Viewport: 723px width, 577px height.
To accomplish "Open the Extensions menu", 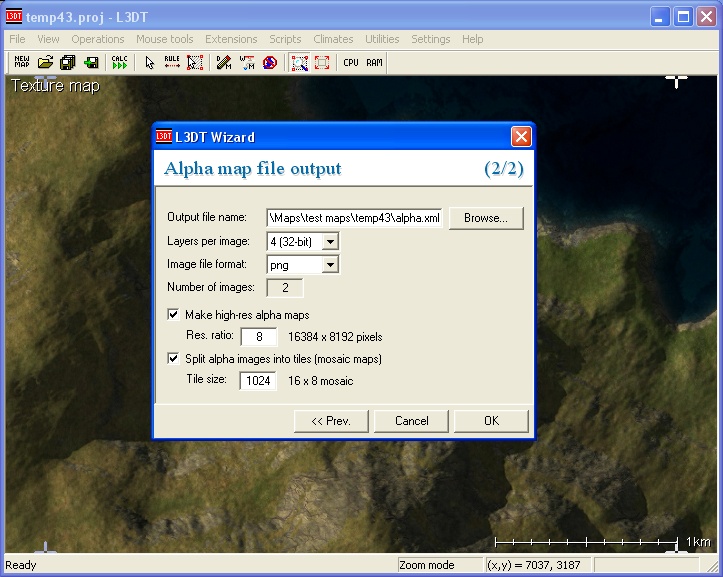I will point(231,39).
